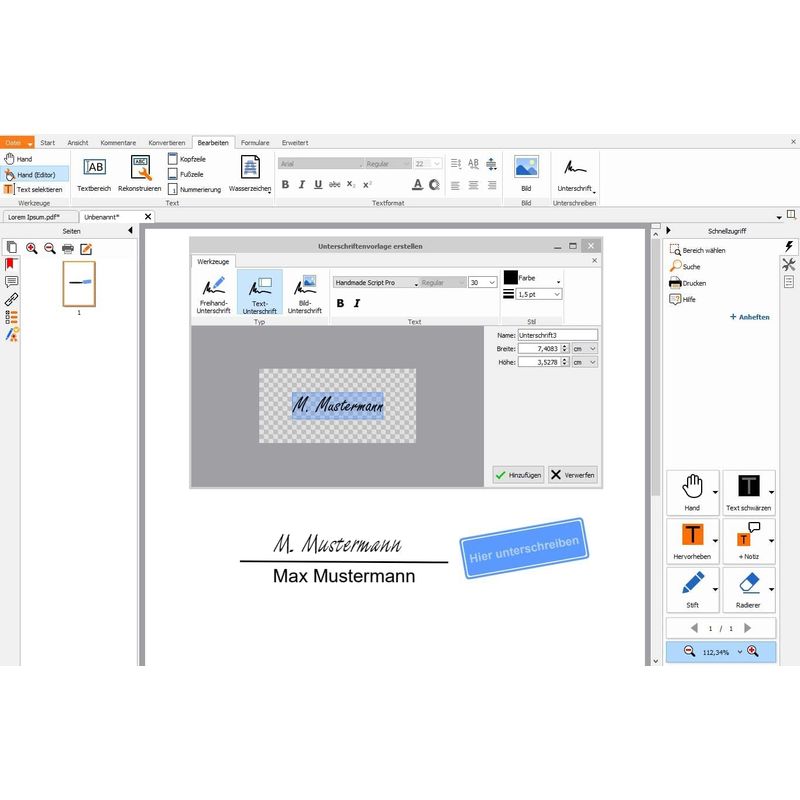
Task: Insert an image with Bild icon
Action: (x=526, y=172)
